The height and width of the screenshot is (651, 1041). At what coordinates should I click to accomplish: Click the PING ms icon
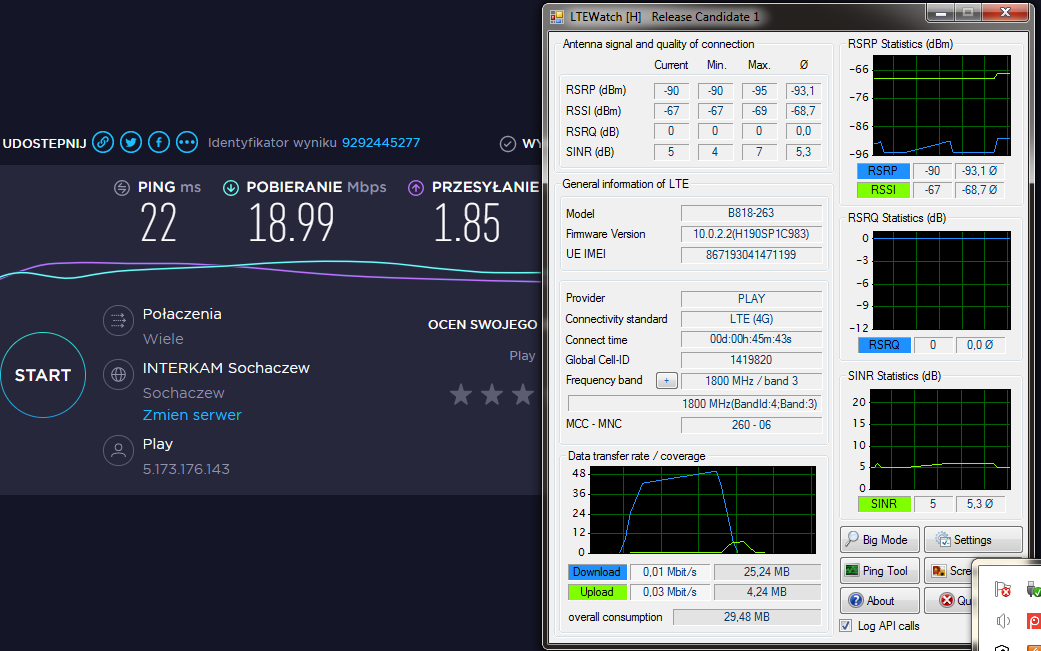tap(121, 188)
